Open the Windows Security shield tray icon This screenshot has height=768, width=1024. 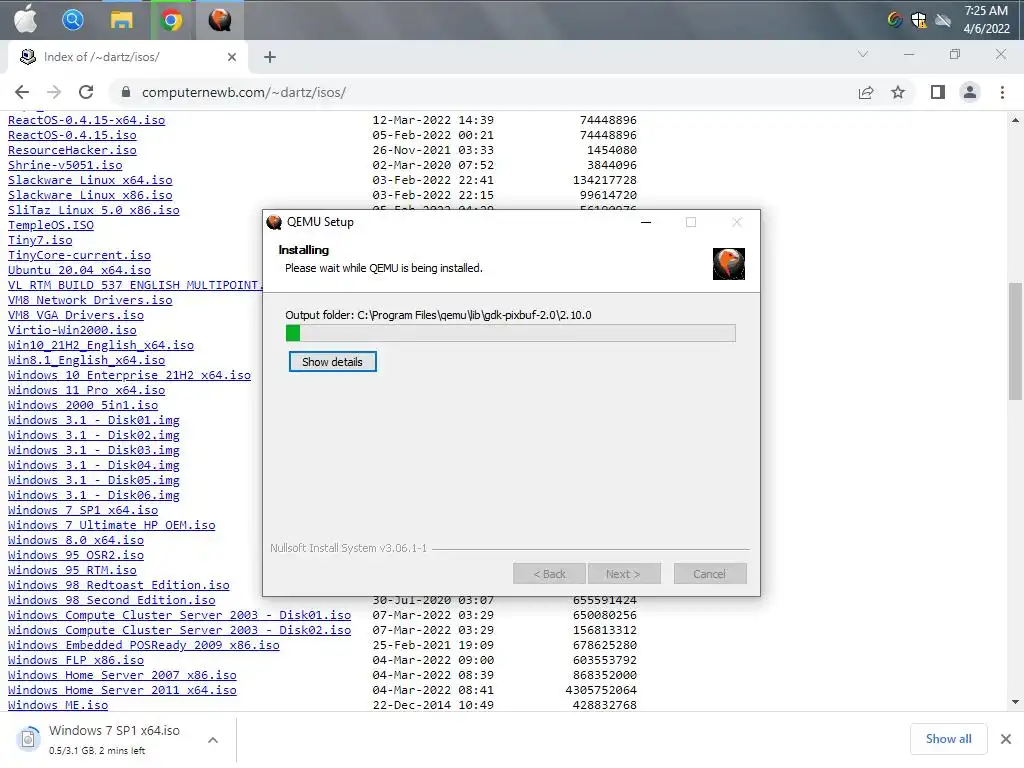click(919, 20)
